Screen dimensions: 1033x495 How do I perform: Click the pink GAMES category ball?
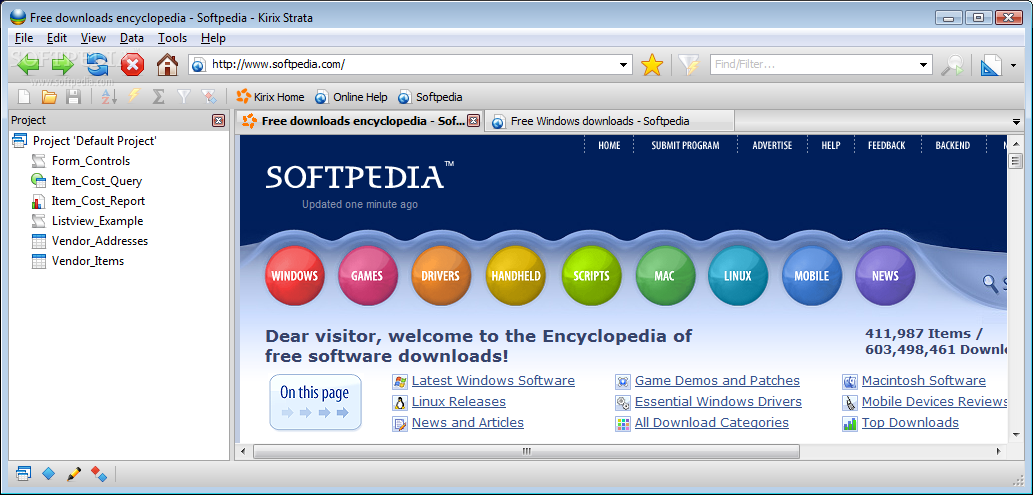[x=368, y=276]
